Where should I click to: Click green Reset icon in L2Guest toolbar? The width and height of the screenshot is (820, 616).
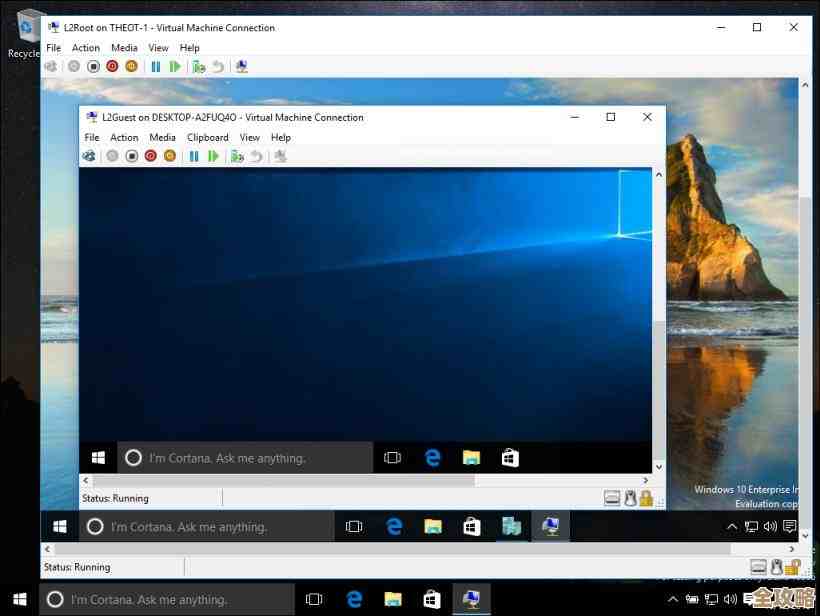[213, 156]
